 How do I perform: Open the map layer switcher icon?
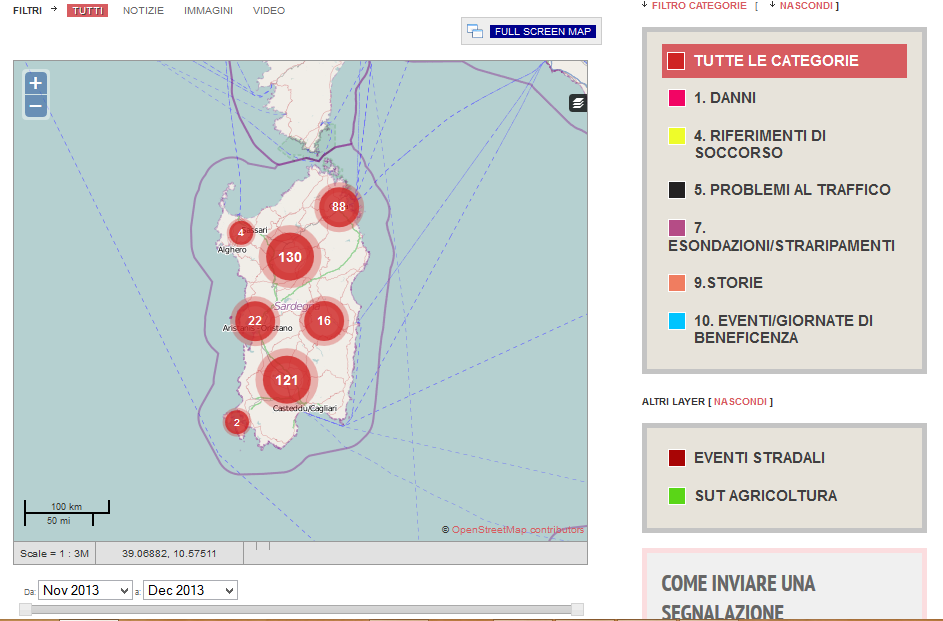coord(578,103)
